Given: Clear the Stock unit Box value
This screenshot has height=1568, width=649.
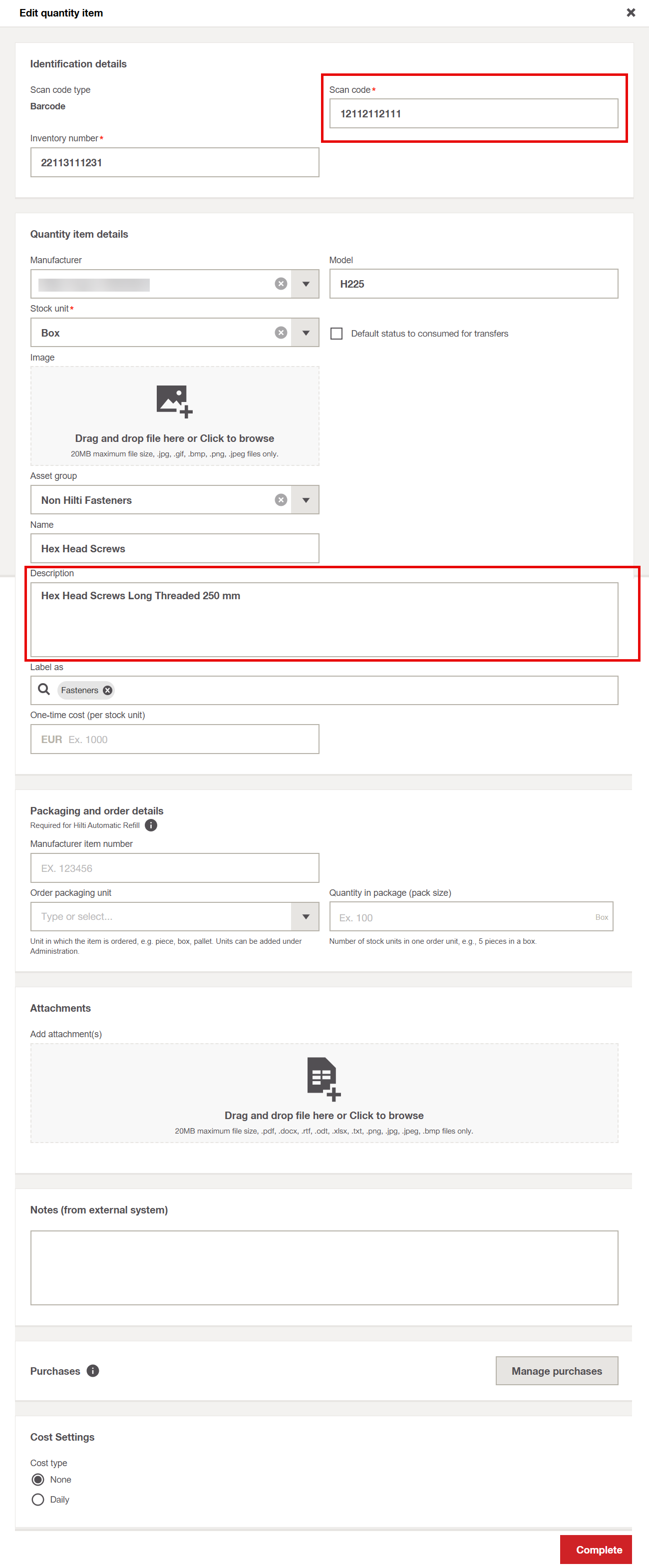Looking at the screenshot, I should 281,333.
